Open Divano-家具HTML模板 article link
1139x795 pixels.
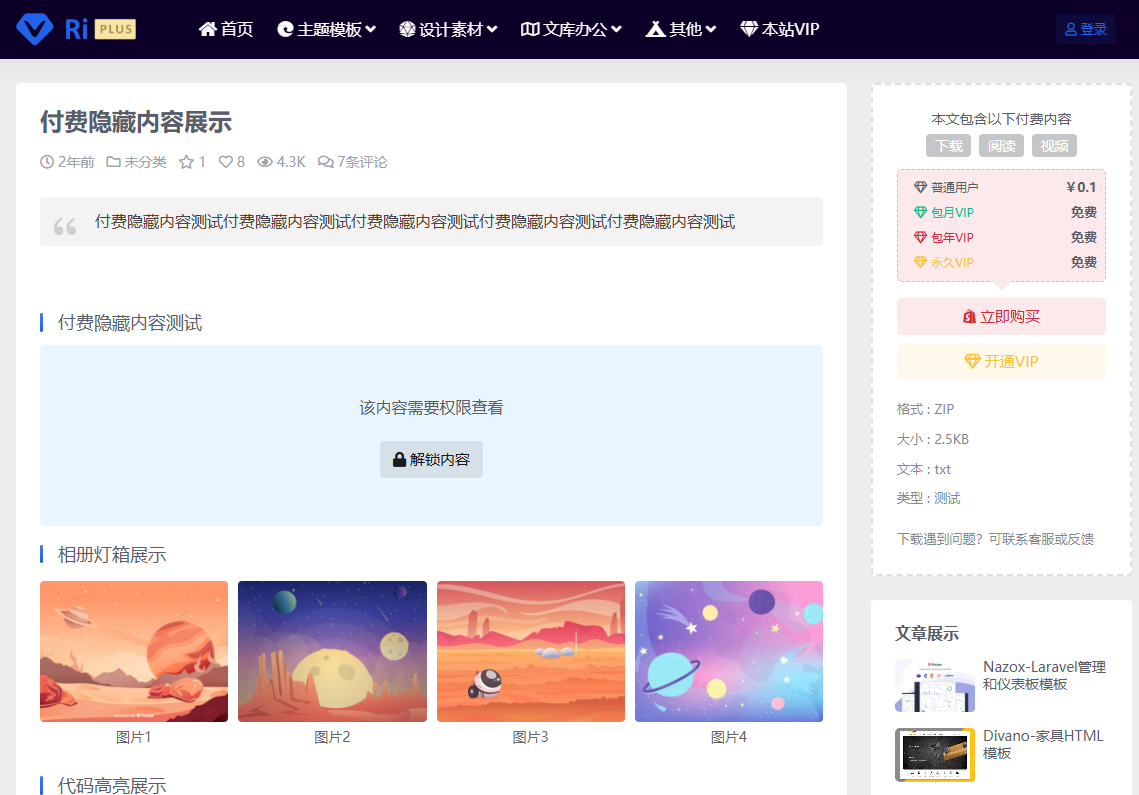pyautogui.click(x=1043, y=745)
